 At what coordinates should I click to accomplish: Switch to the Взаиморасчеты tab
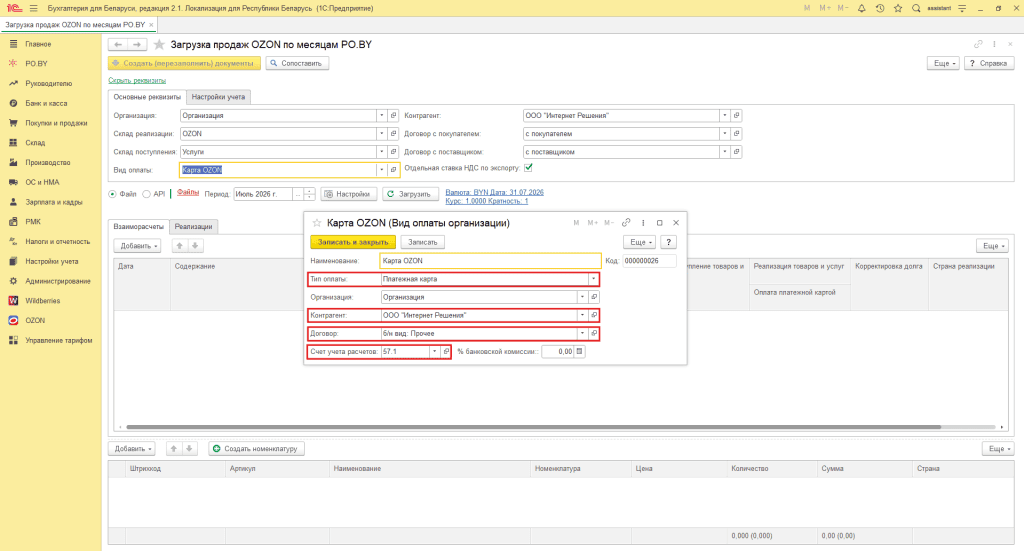[138, 227]
